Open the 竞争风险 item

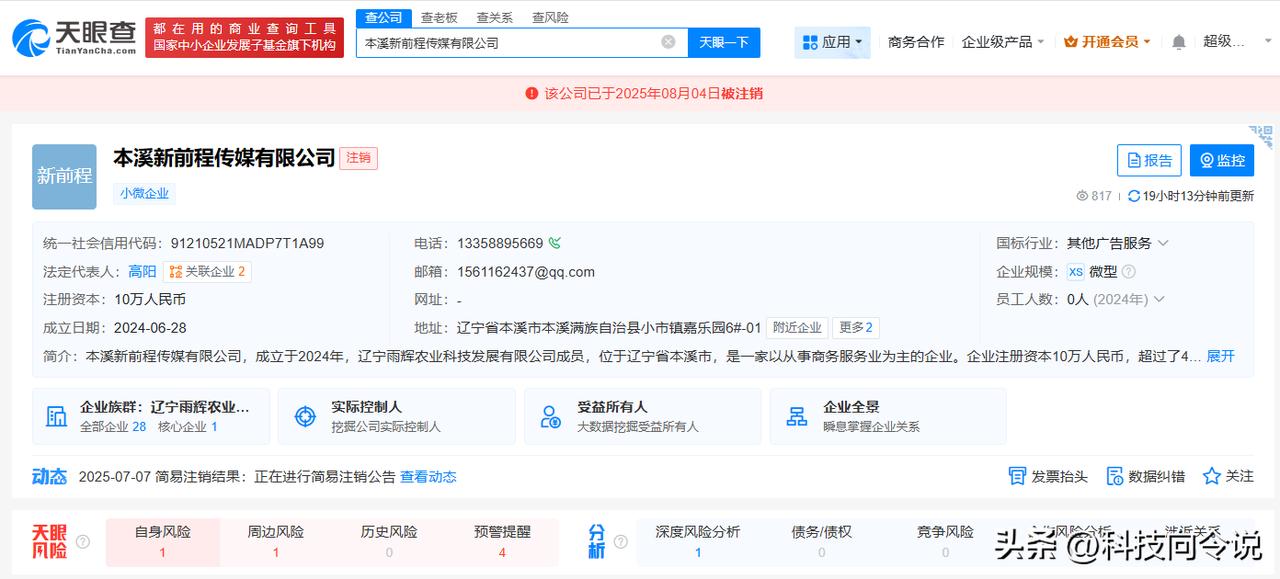[x=945, y=541]
